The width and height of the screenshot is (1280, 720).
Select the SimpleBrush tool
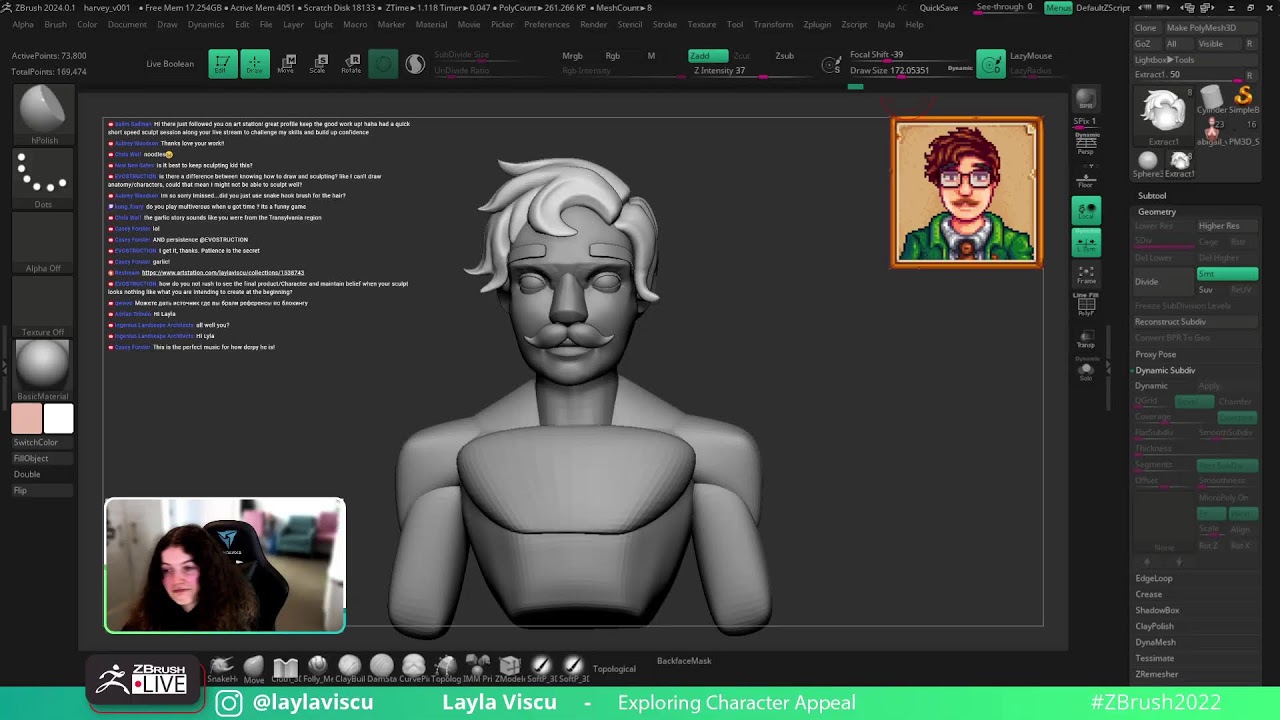tap(1243, 98)
